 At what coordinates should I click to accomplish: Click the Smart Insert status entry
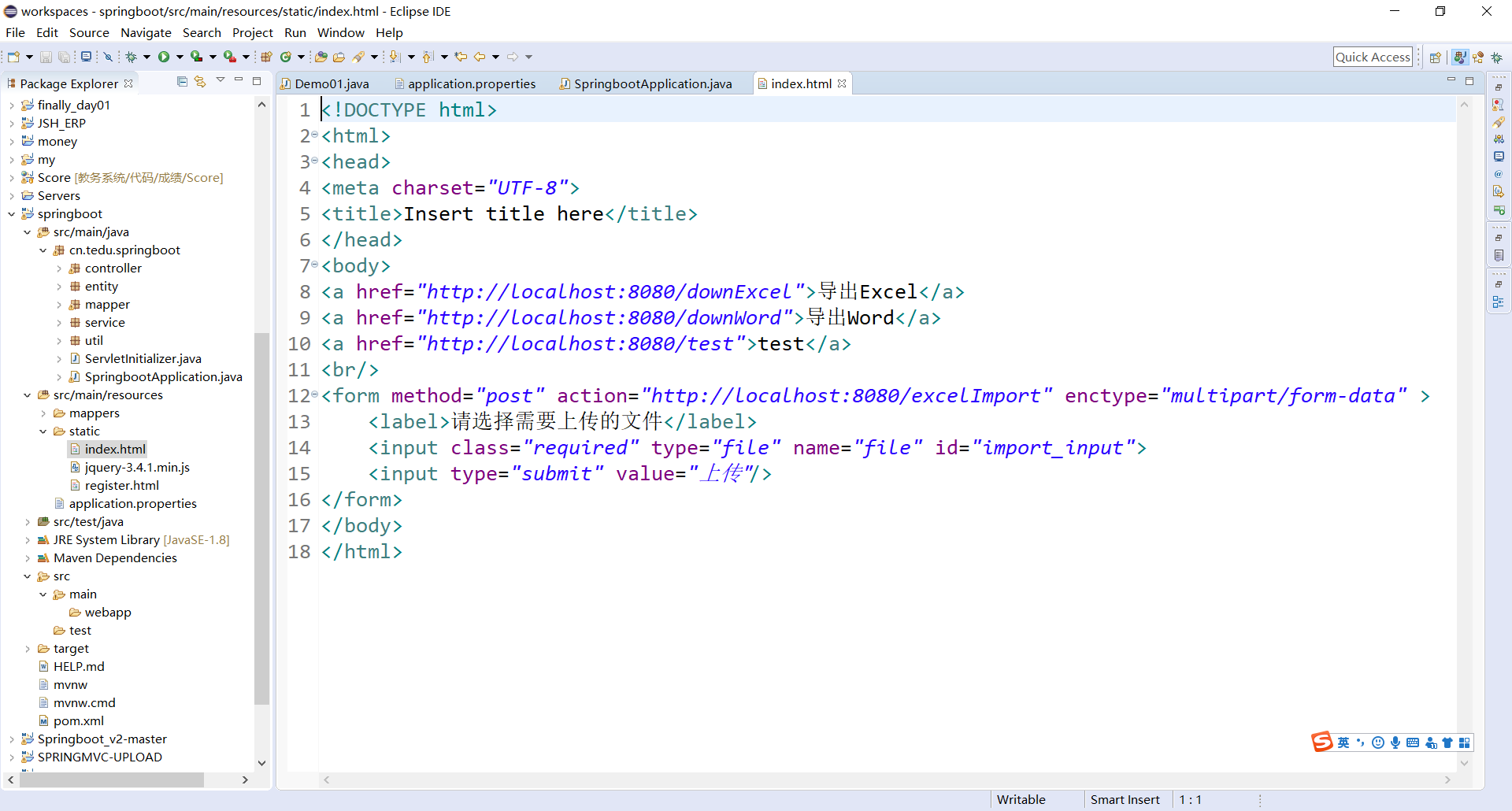pos(1125,800)
